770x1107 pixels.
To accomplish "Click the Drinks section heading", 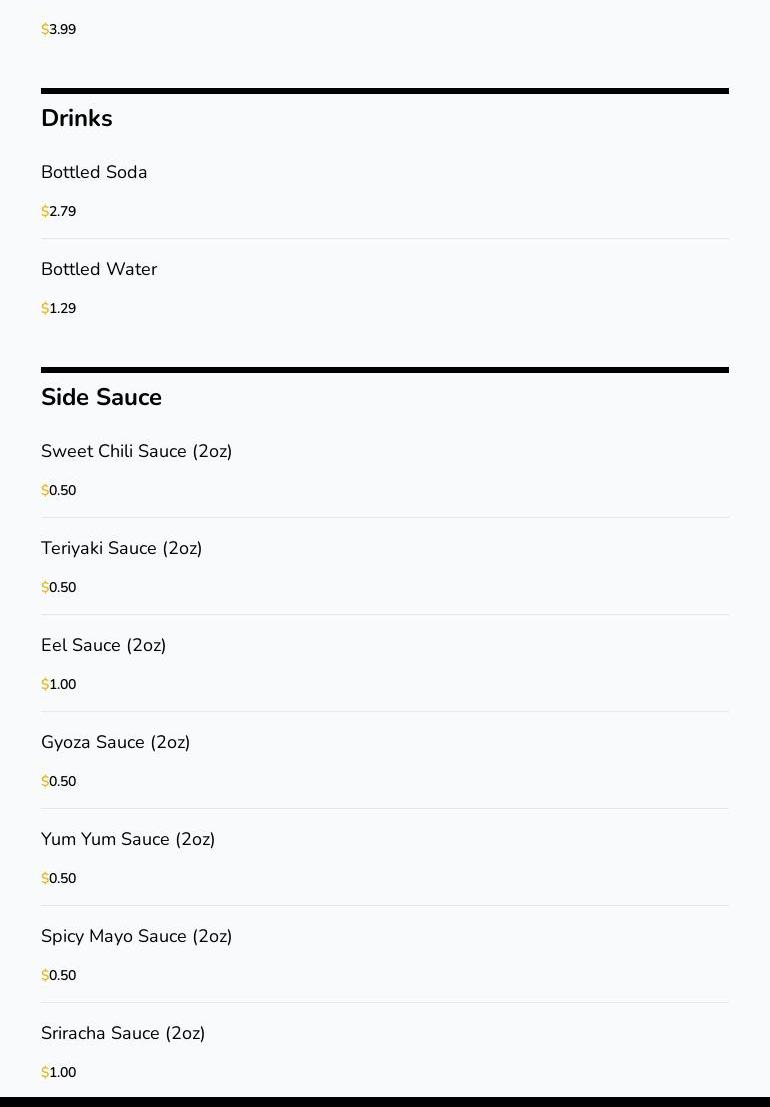I will [77, 118].
